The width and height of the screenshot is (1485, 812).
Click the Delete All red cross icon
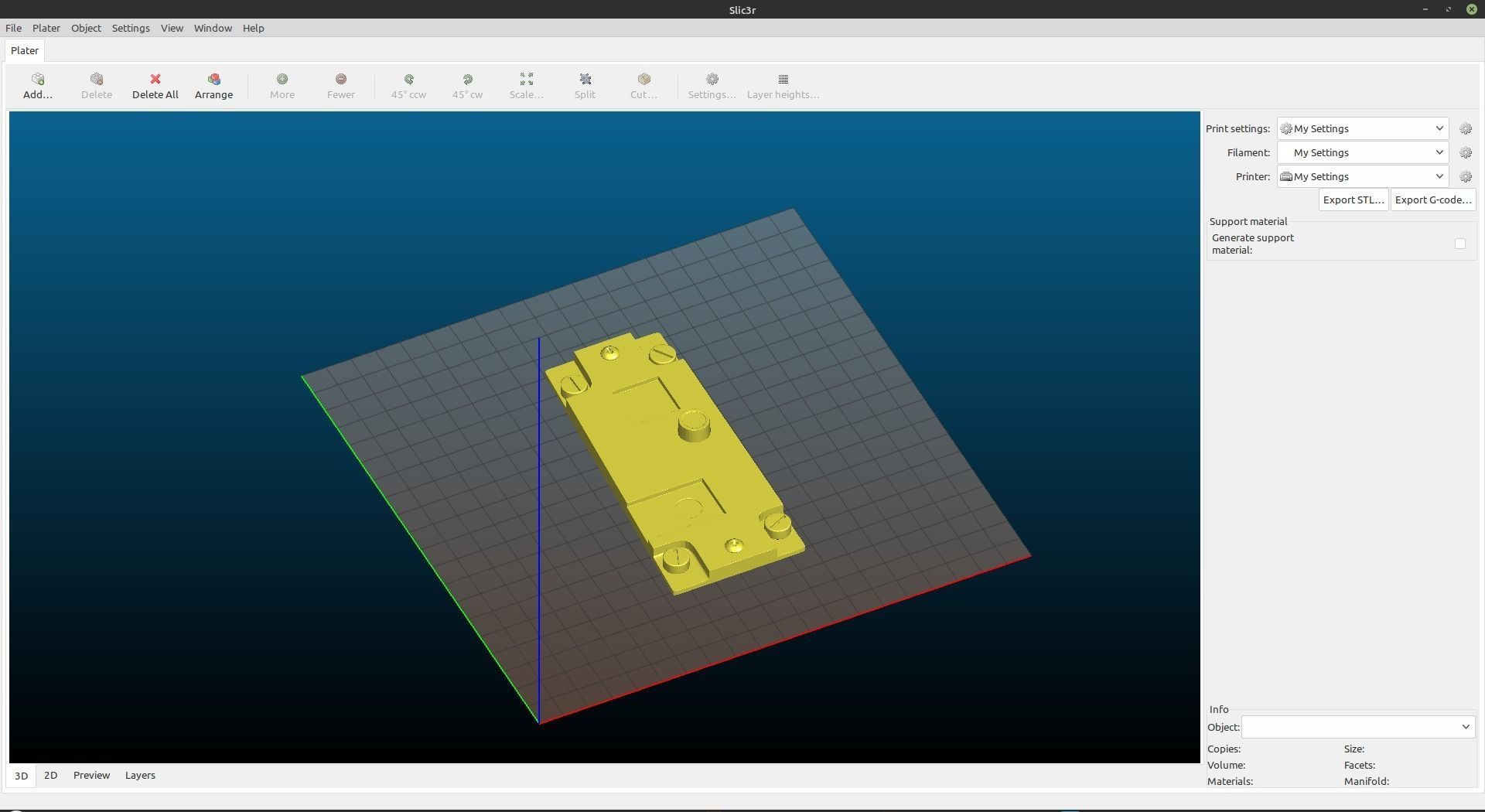(x=155, y=80)
